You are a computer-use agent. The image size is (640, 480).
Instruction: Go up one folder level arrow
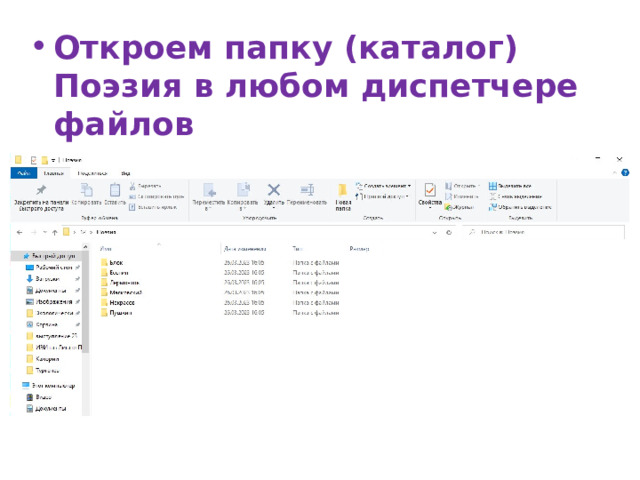click(x=55, y=232)
